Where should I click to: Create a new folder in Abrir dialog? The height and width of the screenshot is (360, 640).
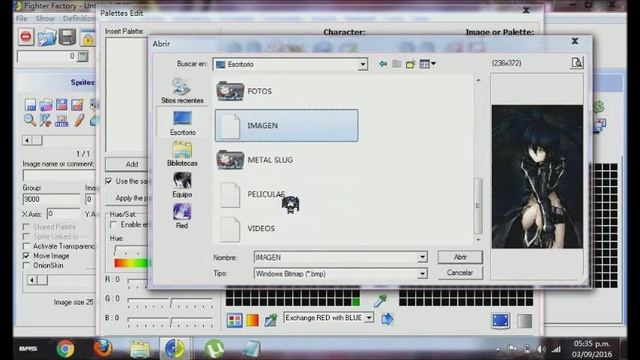tap(410, 64)
